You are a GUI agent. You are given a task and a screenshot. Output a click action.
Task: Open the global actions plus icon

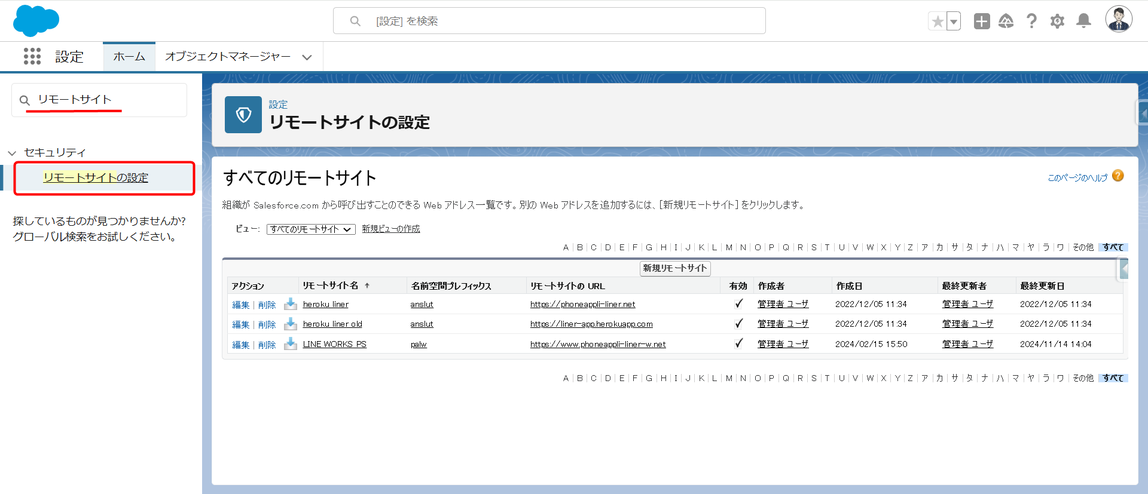tap(982, 22)
